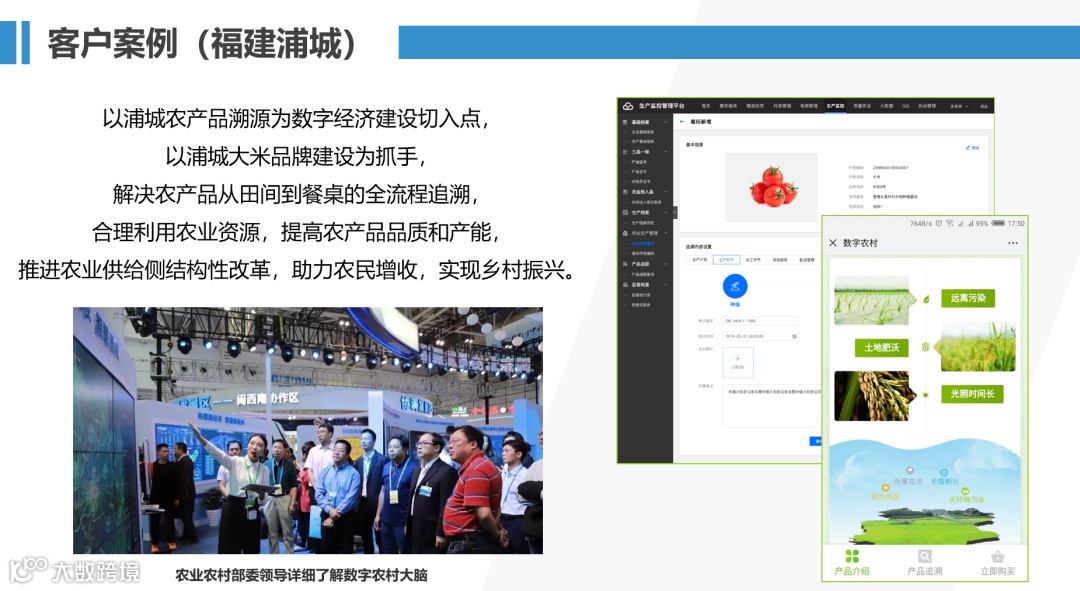Click the farming notes text area

point(773,406)
